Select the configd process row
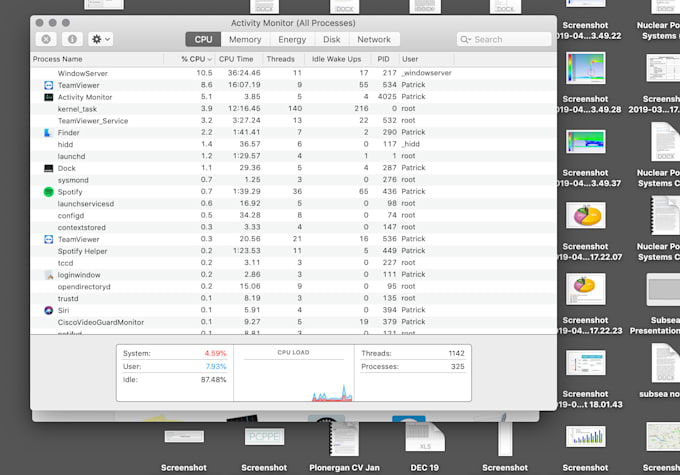This screenshot has height=475, width=680. click(294, 215)
